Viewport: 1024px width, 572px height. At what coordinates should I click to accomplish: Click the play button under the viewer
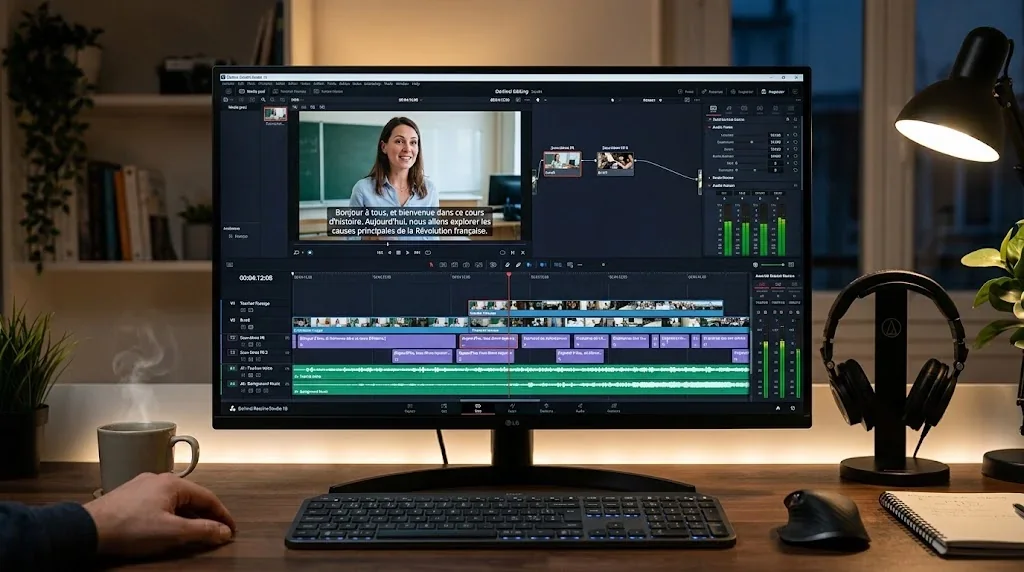pos(408,253)
